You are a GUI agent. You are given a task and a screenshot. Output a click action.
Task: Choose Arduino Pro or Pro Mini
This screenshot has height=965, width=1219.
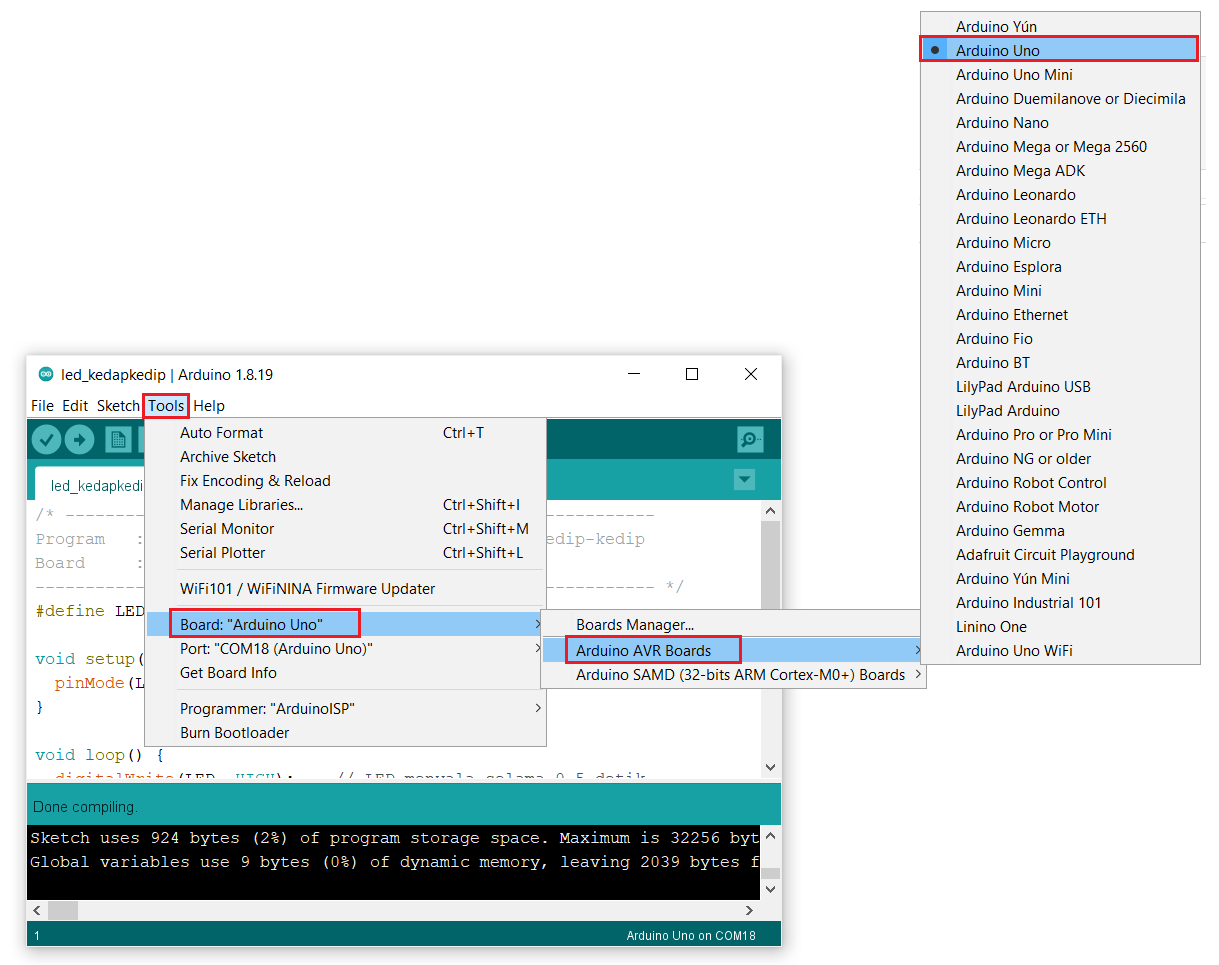tap(1060, 435)
